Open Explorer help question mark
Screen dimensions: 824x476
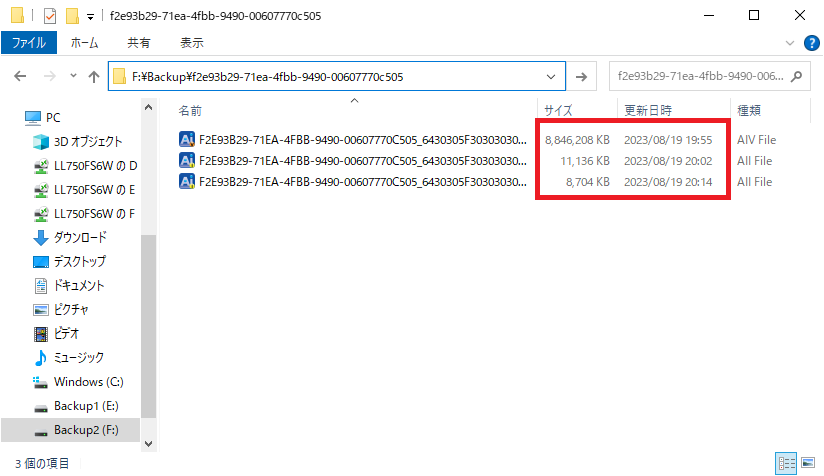(x=811, y=43)
